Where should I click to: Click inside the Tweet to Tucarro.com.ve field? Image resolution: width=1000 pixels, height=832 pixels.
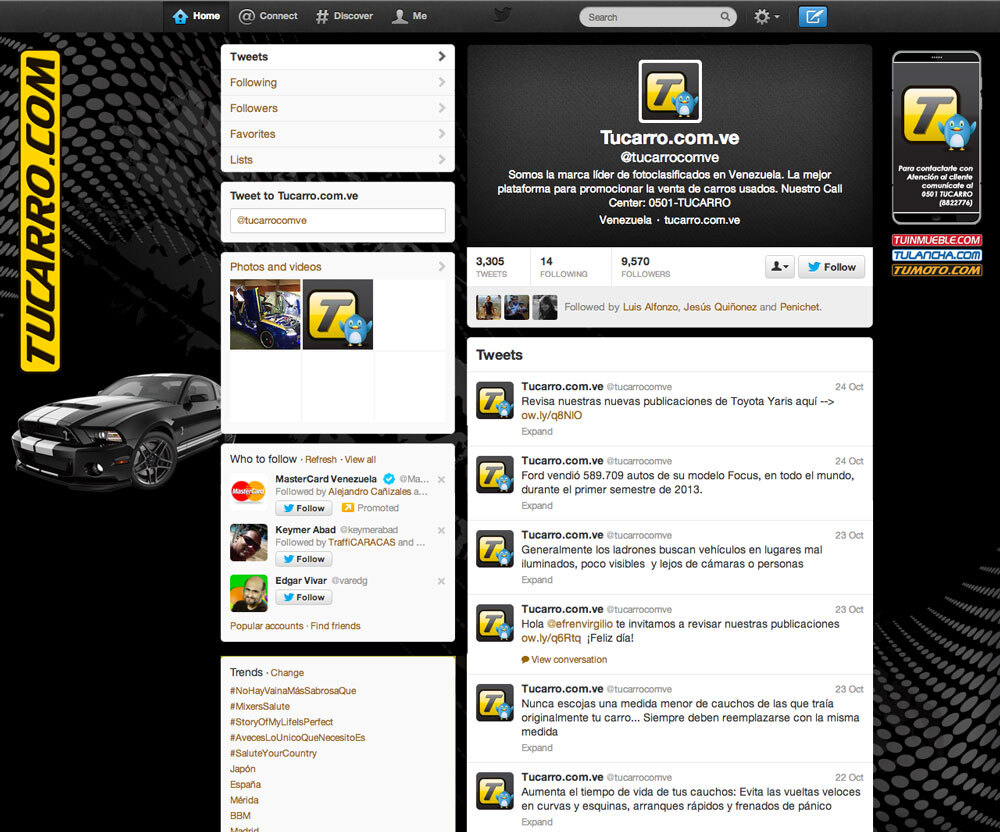[x=337, y=220]
